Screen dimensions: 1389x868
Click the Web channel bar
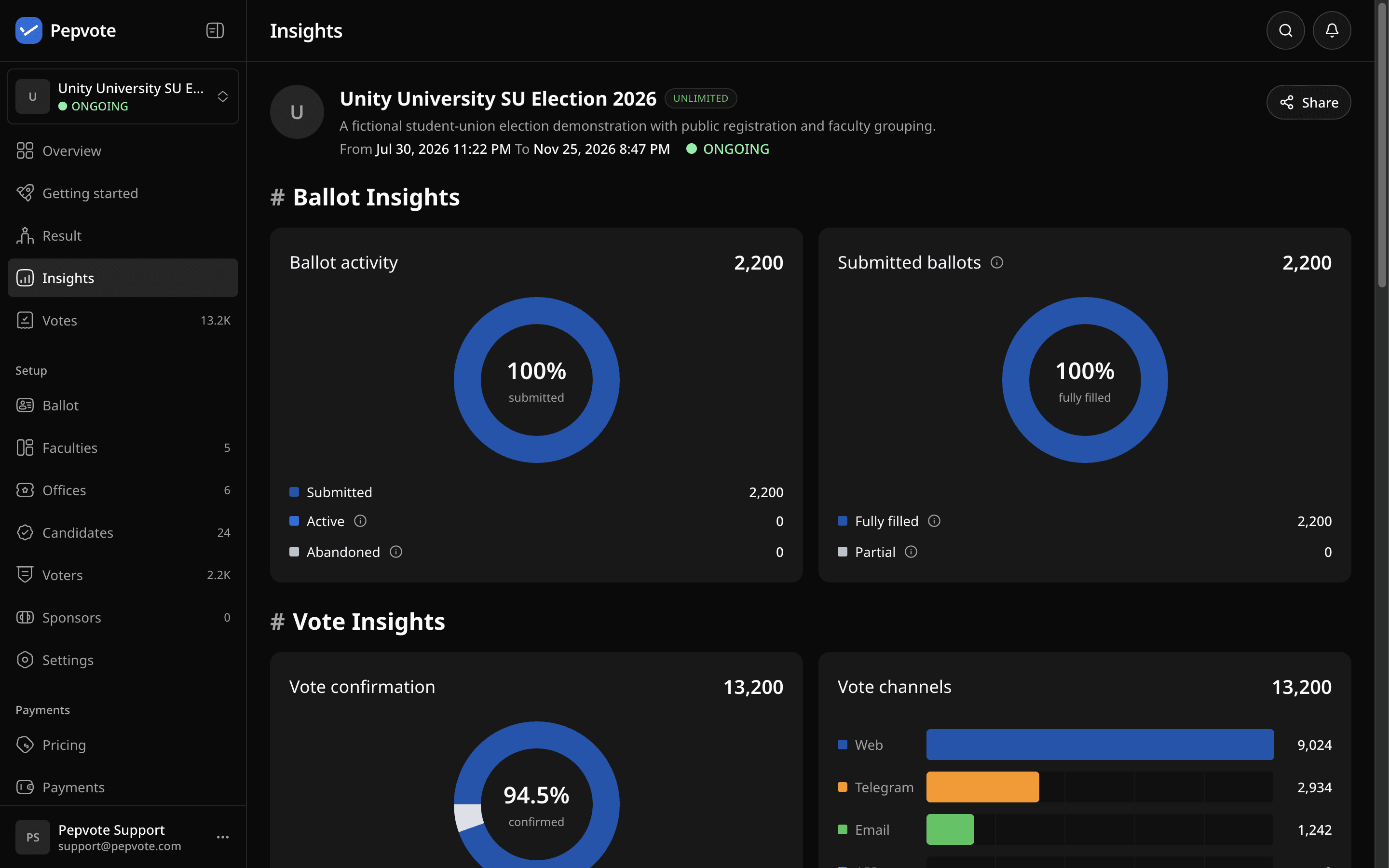(1100, 745)
